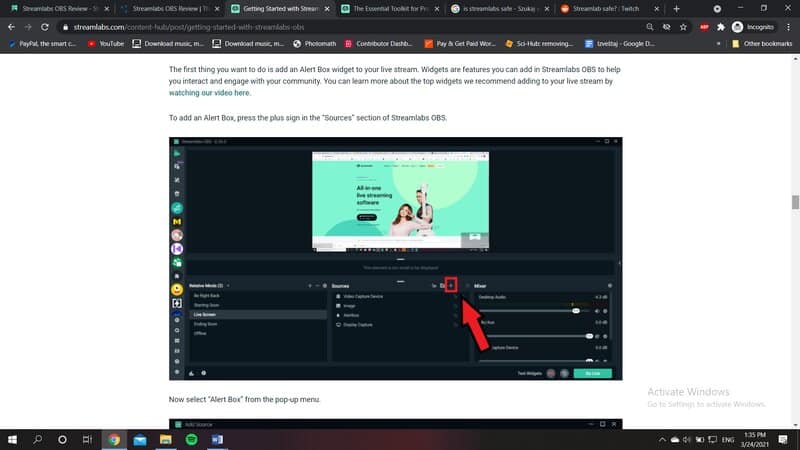Open Cortana from the taskbar

tap(62, 439)
